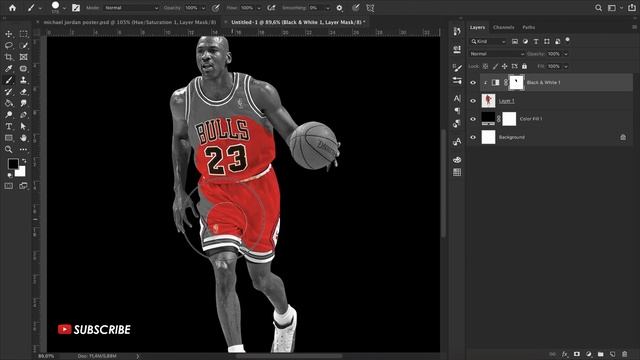
Task: Open the Flow slider dropdown
Action: [259, 8]
